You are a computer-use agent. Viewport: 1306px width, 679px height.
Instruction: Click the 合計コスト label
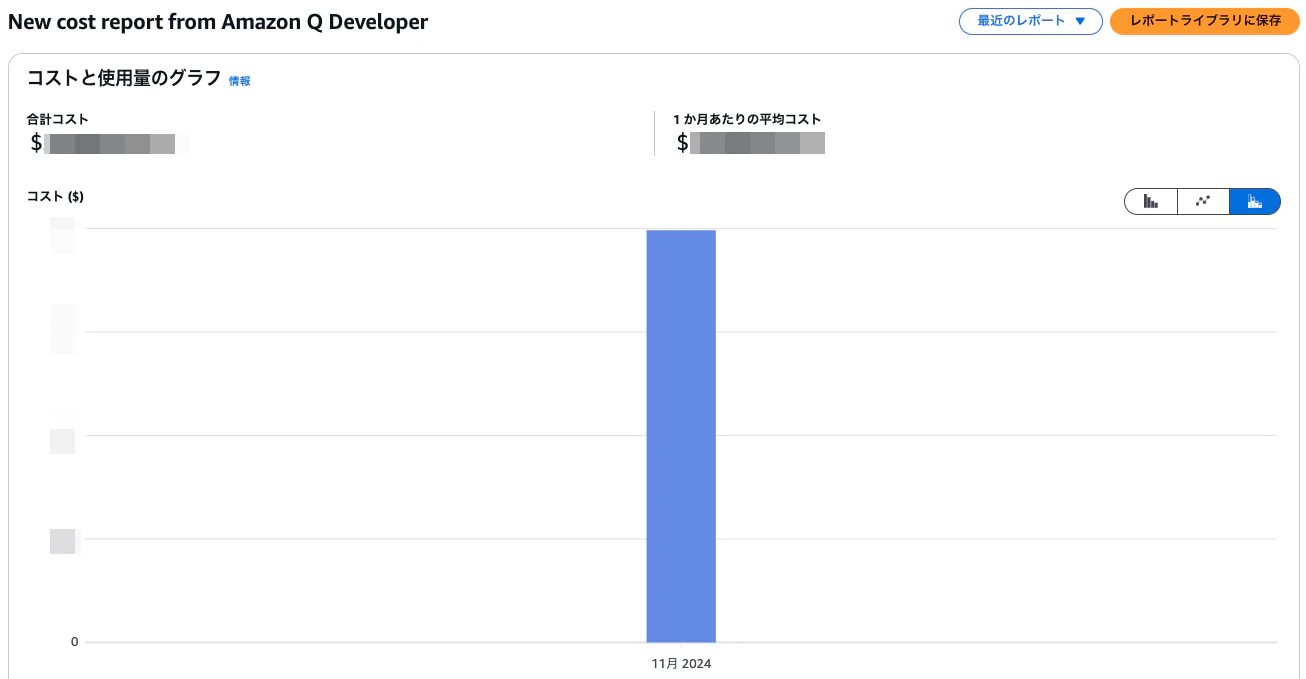pos(58,119)
